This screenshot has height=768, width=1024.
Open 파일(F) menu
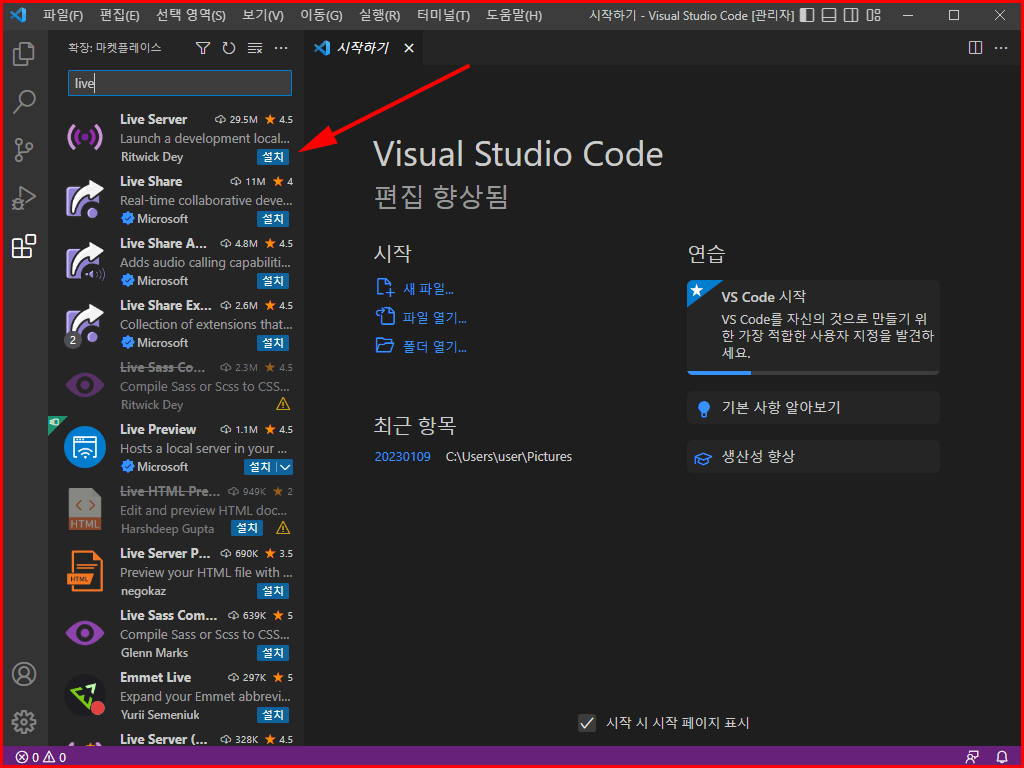[63, 15]
